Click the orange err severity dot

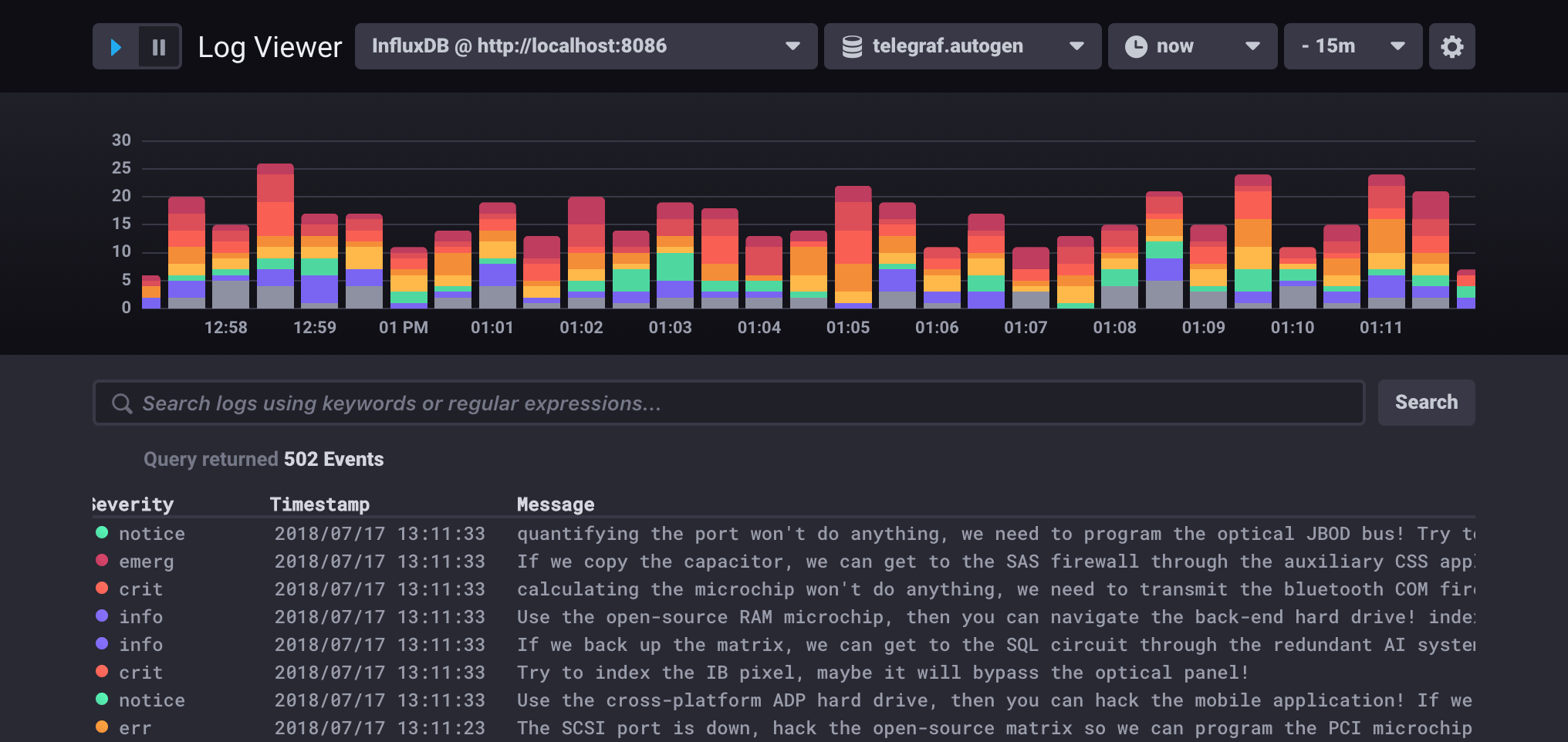(x=102, y=727)
